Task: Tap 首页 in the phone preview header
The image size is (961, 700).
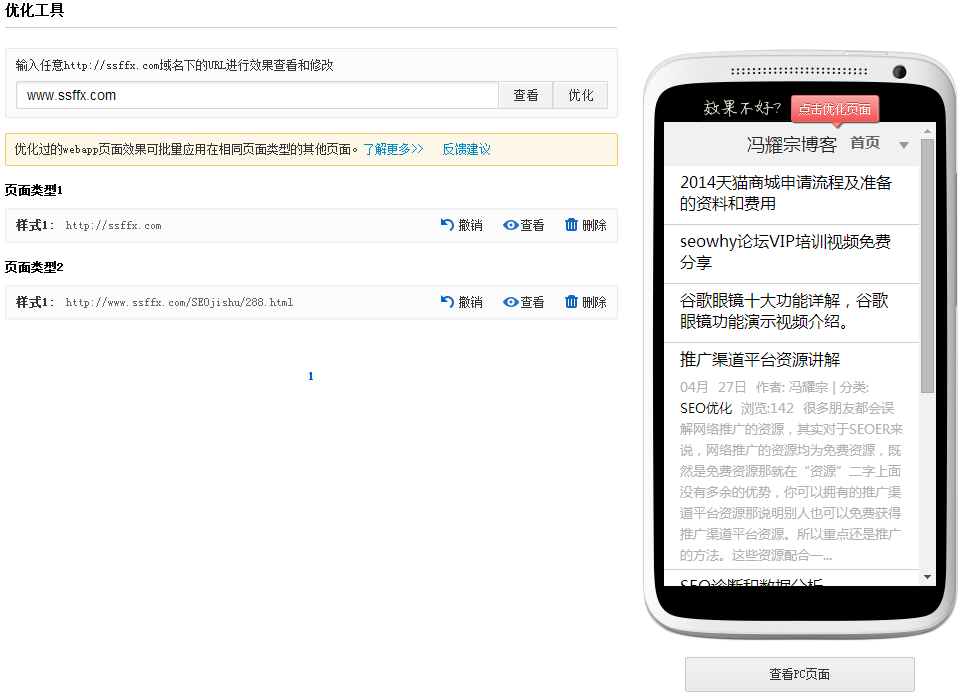Action: (865, 143)
